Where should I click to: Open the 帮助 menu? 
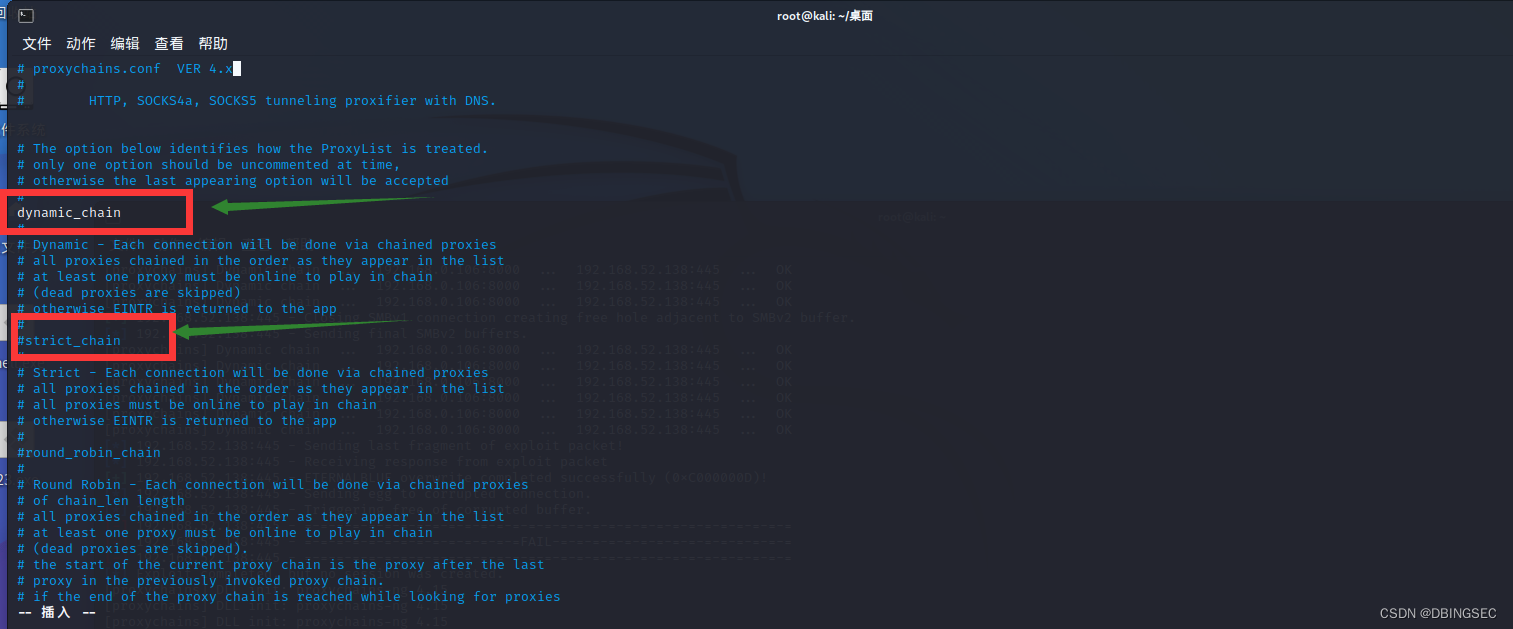[213, 44]
